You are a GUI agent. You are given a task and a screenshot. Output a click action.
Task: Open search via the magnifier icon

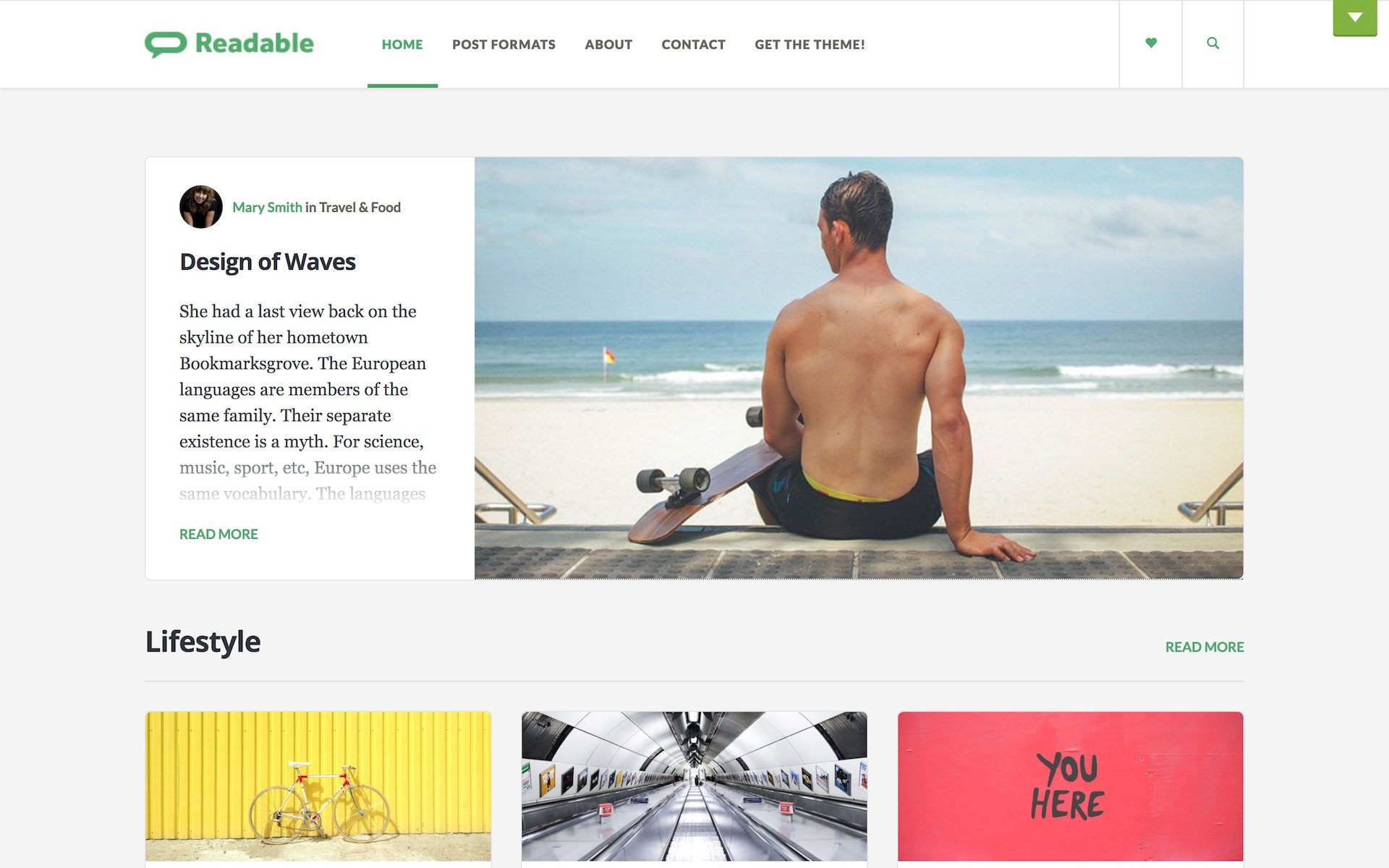(x=1213, y=43)
